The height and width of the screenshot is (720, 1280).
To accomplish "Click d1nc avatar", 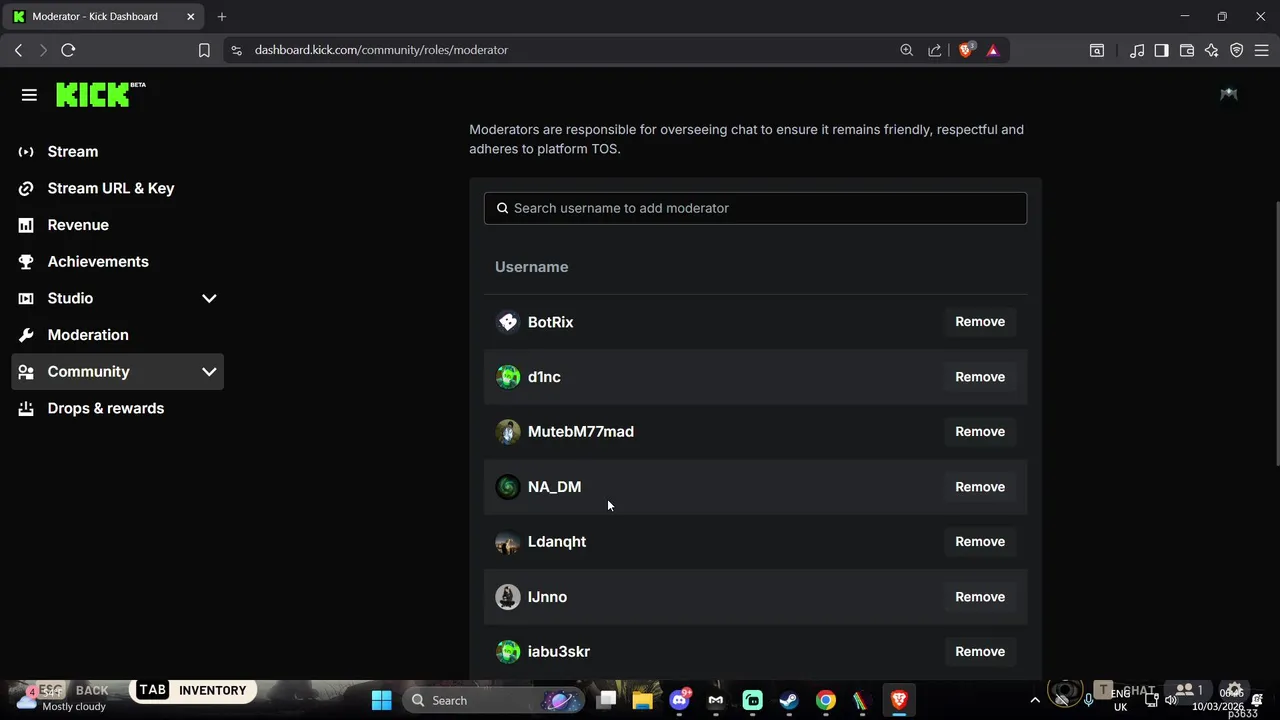I will pyautogui.click(x=508, y=377).
